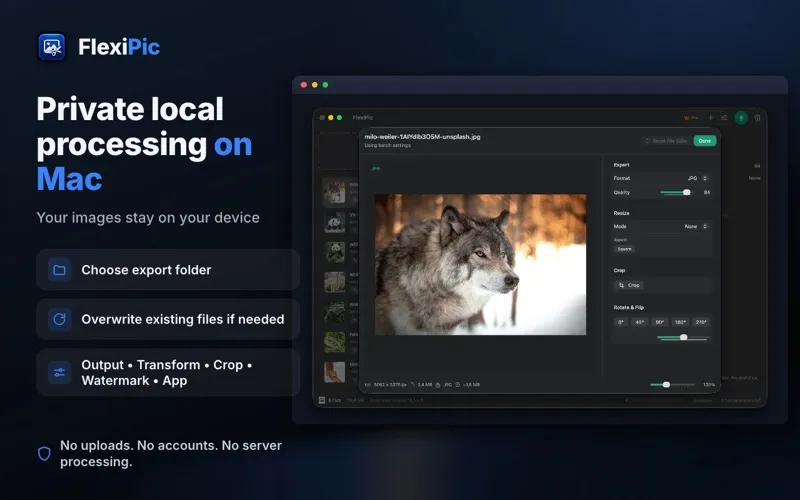Click the Output Transform Crop Watermark App card

168,372
